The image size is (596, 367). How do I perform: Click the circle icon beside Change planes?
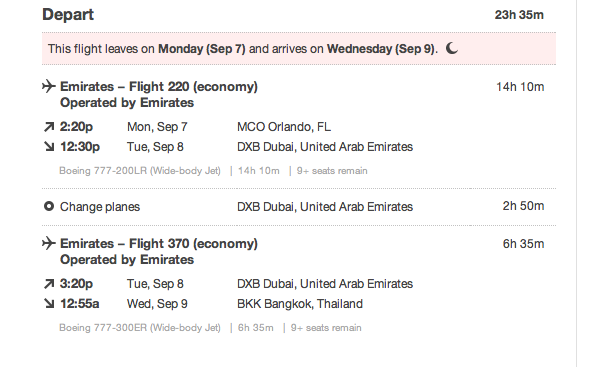coord(49,206)
